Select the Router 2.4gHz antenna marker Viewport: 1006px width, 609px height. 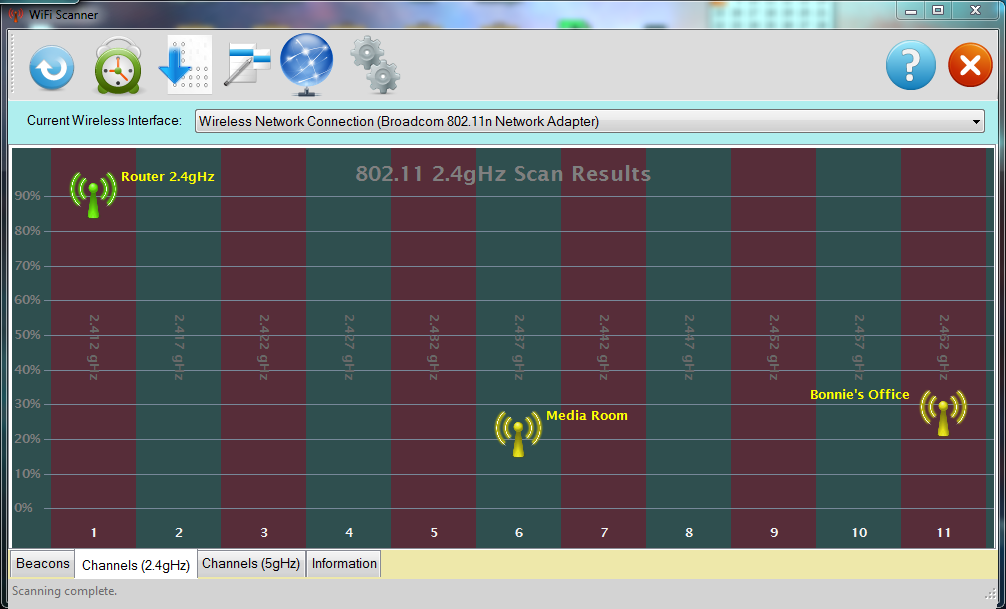[93, 193]
